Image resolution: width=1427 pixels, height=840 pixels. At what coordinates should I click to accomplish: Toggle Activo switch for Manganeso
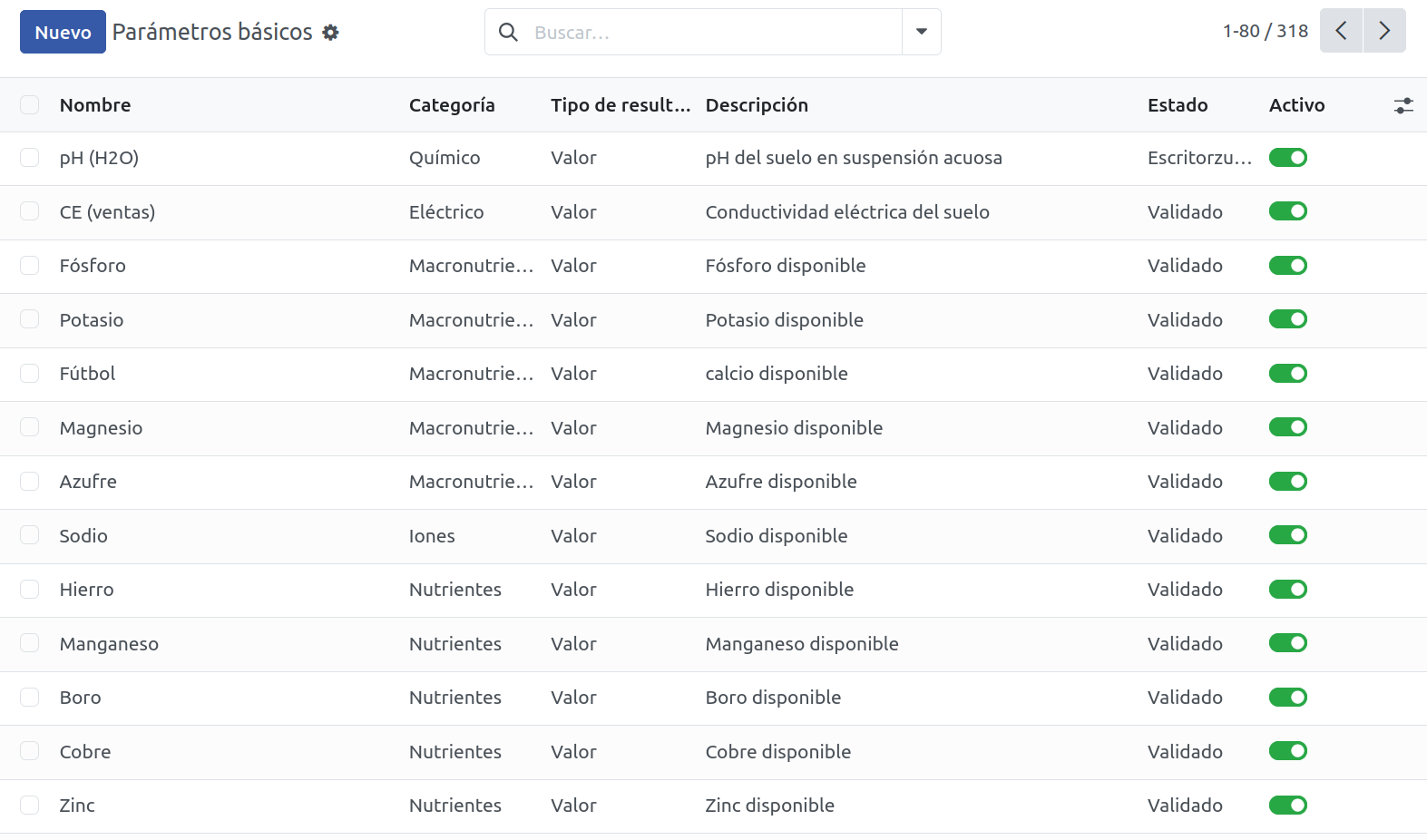(x=1288, y=643)
